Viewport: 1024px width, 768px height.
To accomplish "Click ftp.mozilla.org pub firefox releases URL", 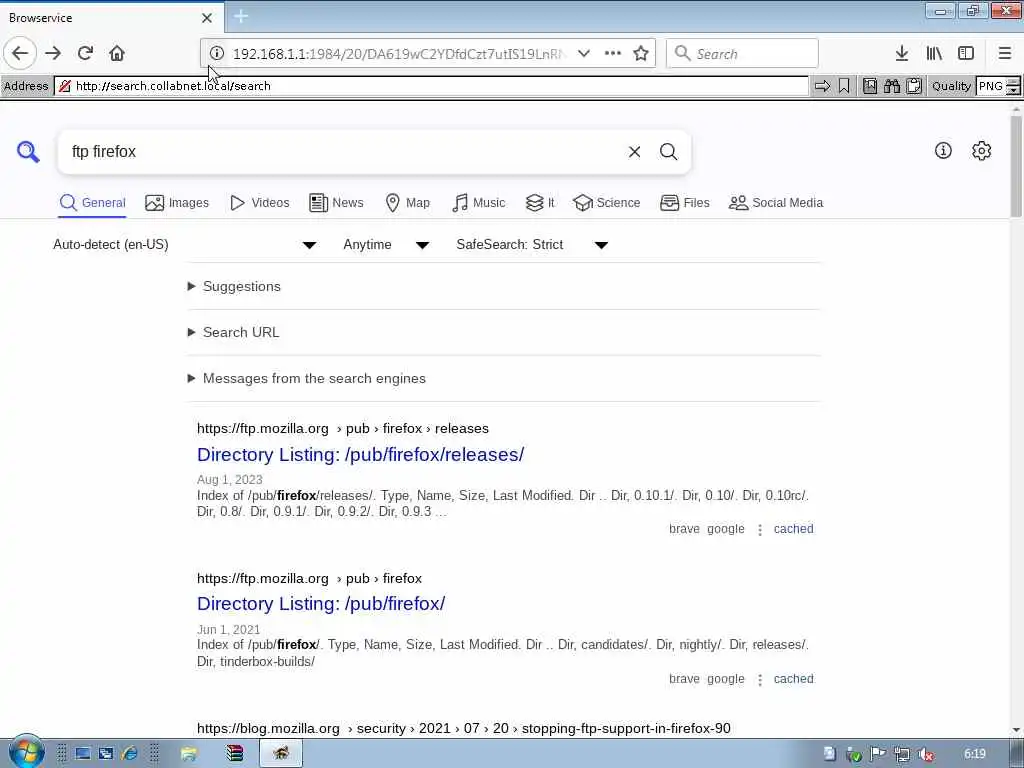I will (x=343, y=429).
